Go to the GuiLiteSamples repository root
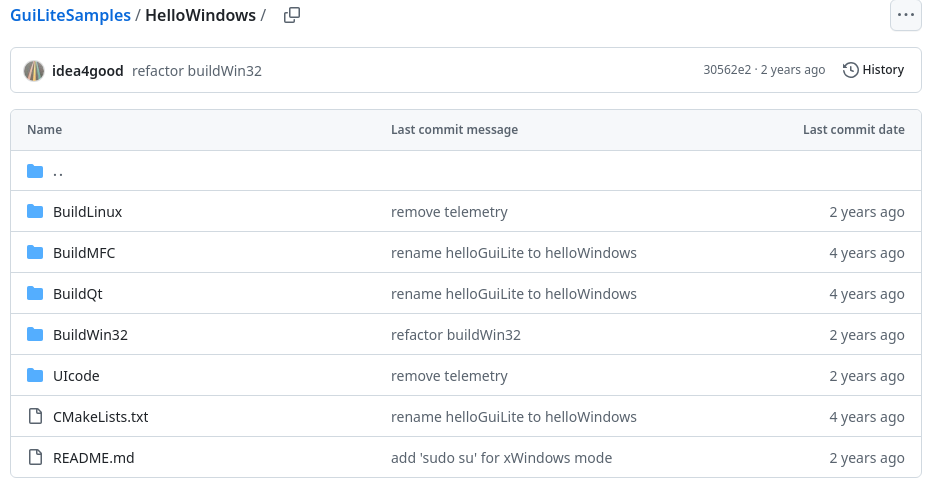This screenshot has width=926, height=484. [71, 15]
